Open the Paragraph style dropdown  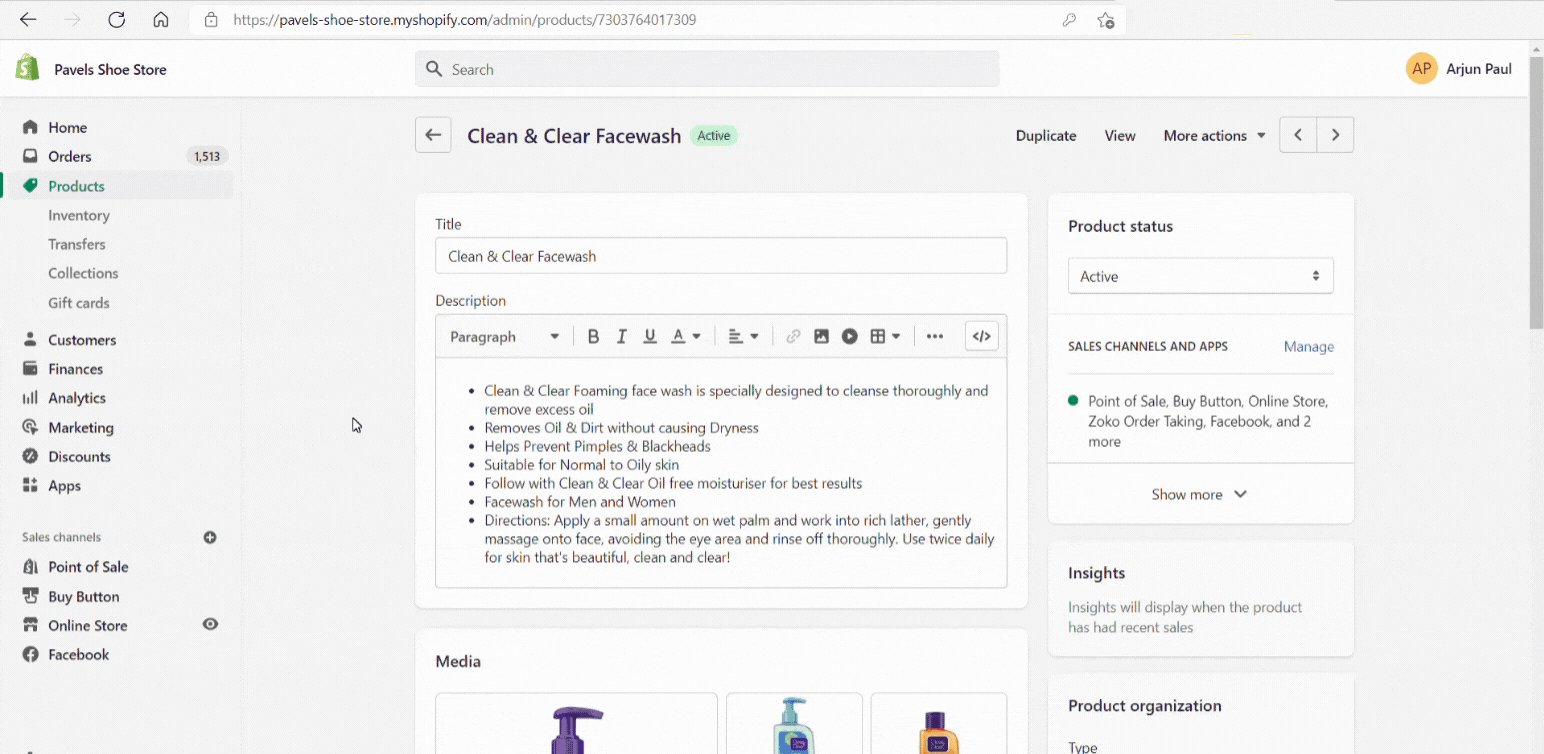tap(504, 337)
